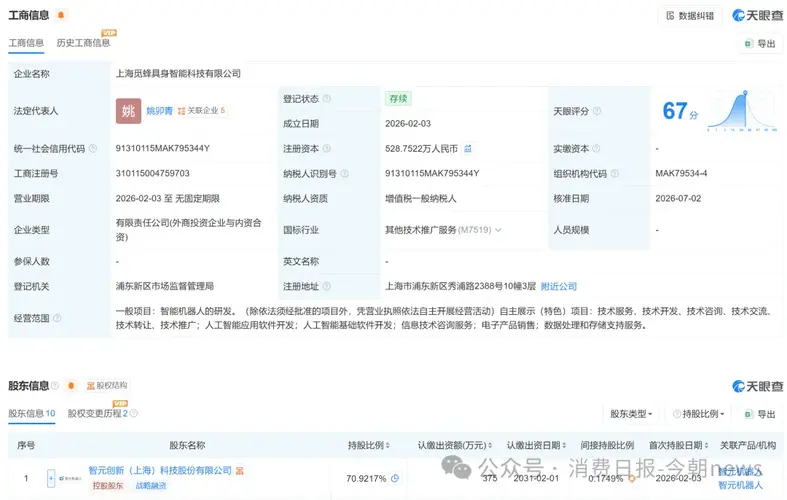The height and width of the screenshot is (500, 787).
Task: Sort table by 认缴出资额(万元) column
Action: pyautogui.click(x=455, y=445)
